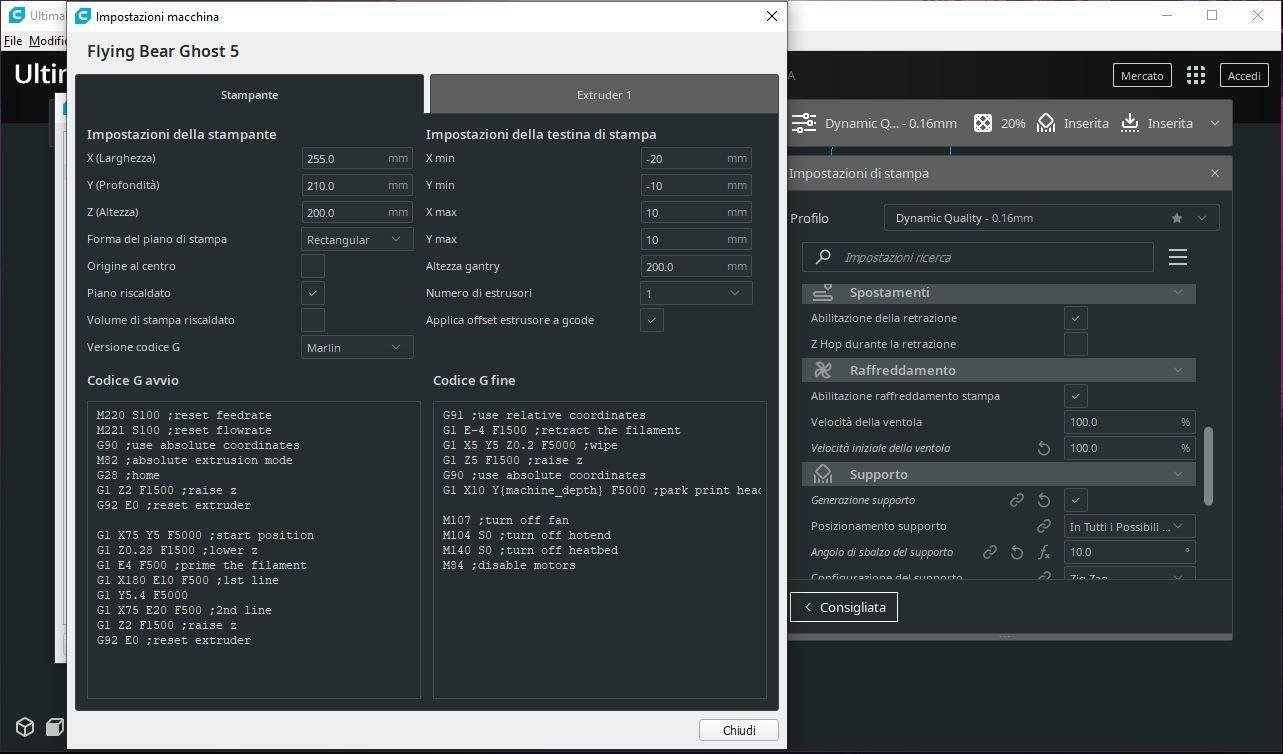The width and height of the screenshot is (1283, 754).
Task: Click the Z (Altezza) field
Action: [x=357, y=212]
